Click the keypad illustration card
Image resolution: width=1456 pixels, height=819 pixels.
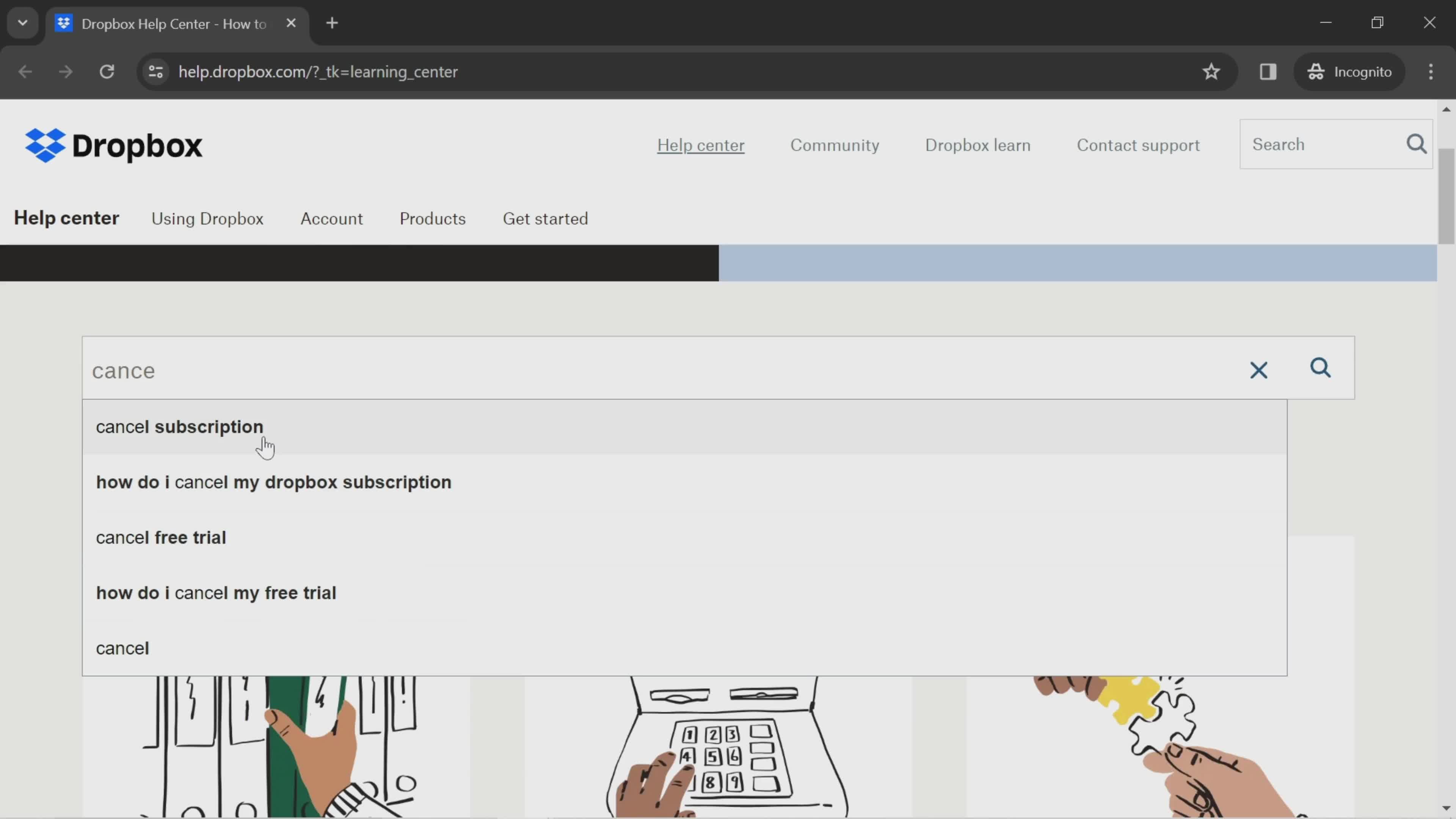tap(718, 746)
